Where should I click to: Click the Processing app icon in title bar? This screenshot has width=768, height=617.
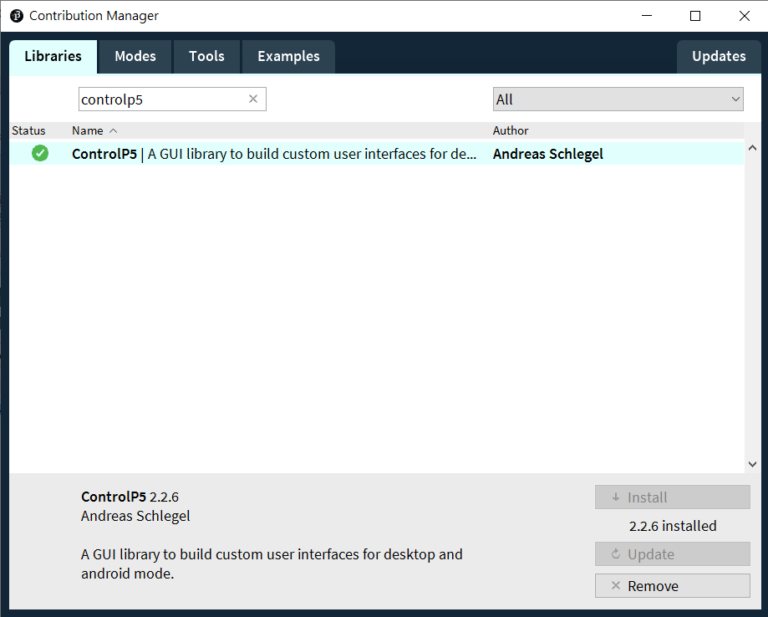point(16,16)
